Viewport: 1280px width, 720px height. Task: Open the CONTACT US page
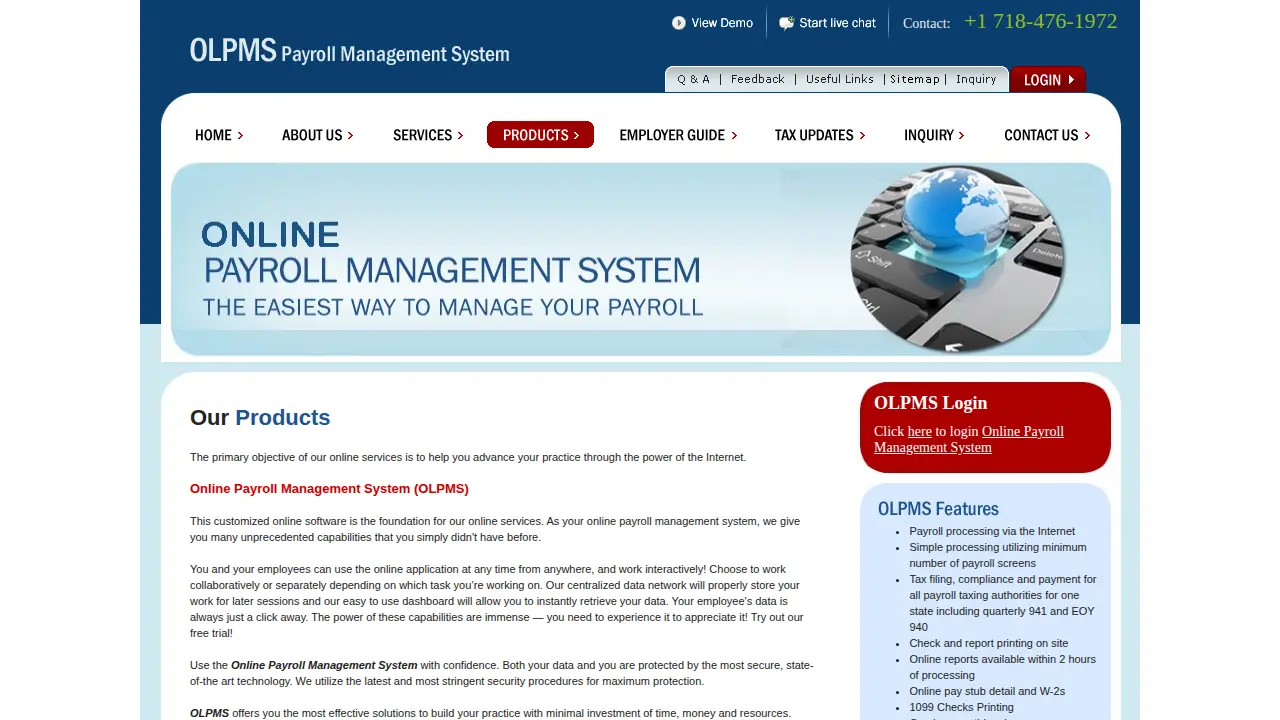pyautogui.click(x=1047, y=135)
